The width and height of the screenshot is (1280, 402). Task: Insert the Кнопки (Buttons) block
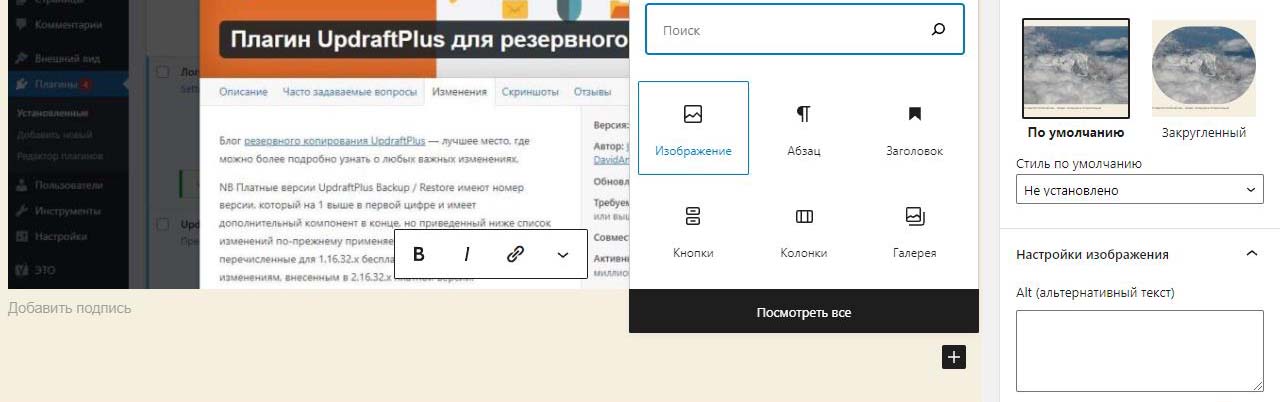coord(693,231)
